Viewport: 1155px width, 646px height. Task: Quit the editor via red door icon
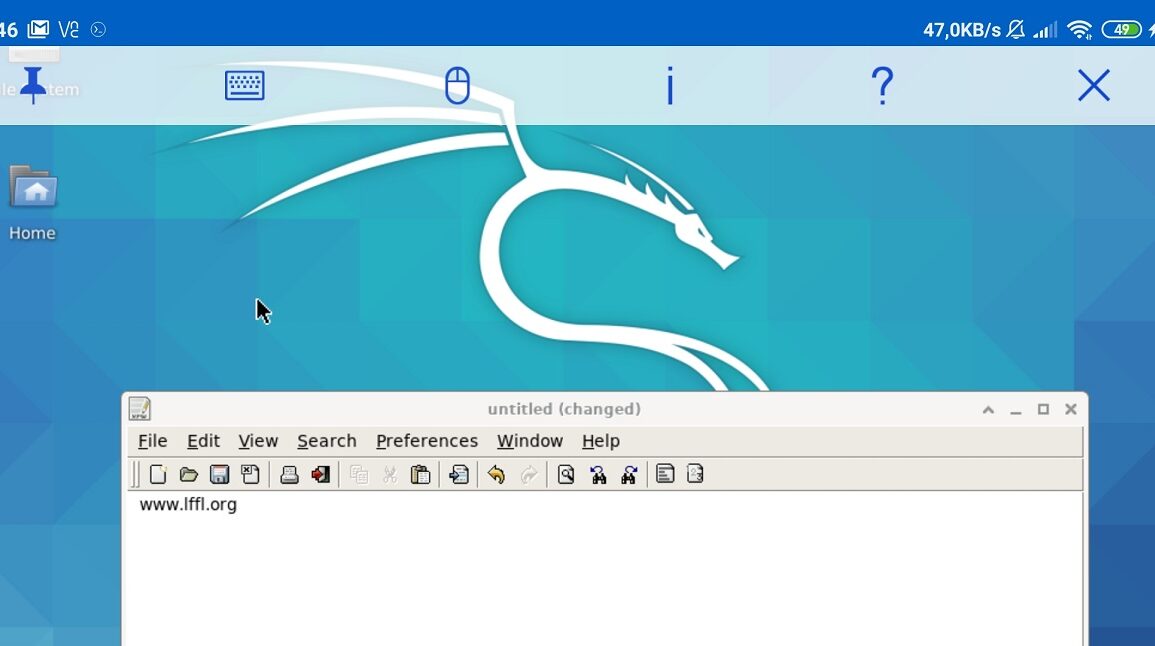tap(320, 474)
